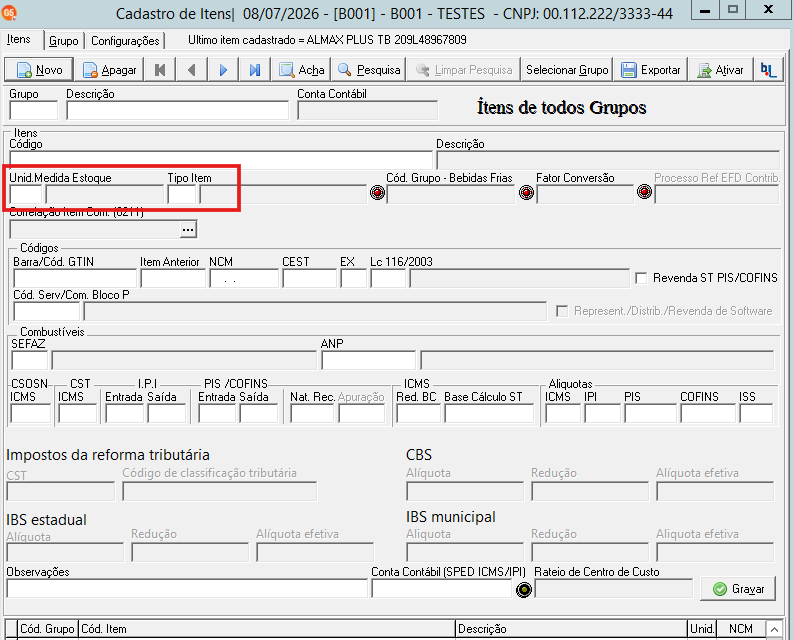Switch to the Itens tab
This screenshot has height=640, width=794.
19,39
